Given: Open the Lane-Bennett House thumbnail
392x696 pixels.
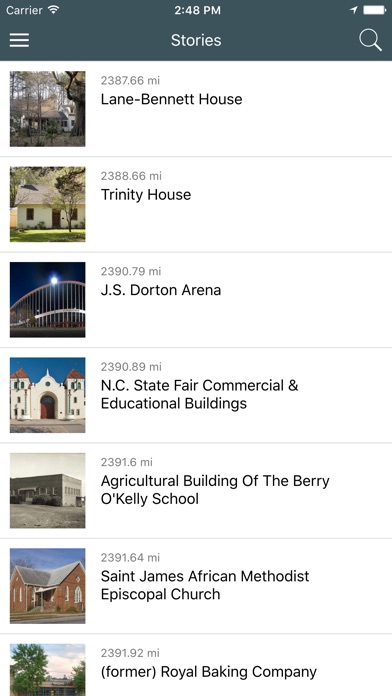Looking at the screenshot, I should (x=48, y=109).
